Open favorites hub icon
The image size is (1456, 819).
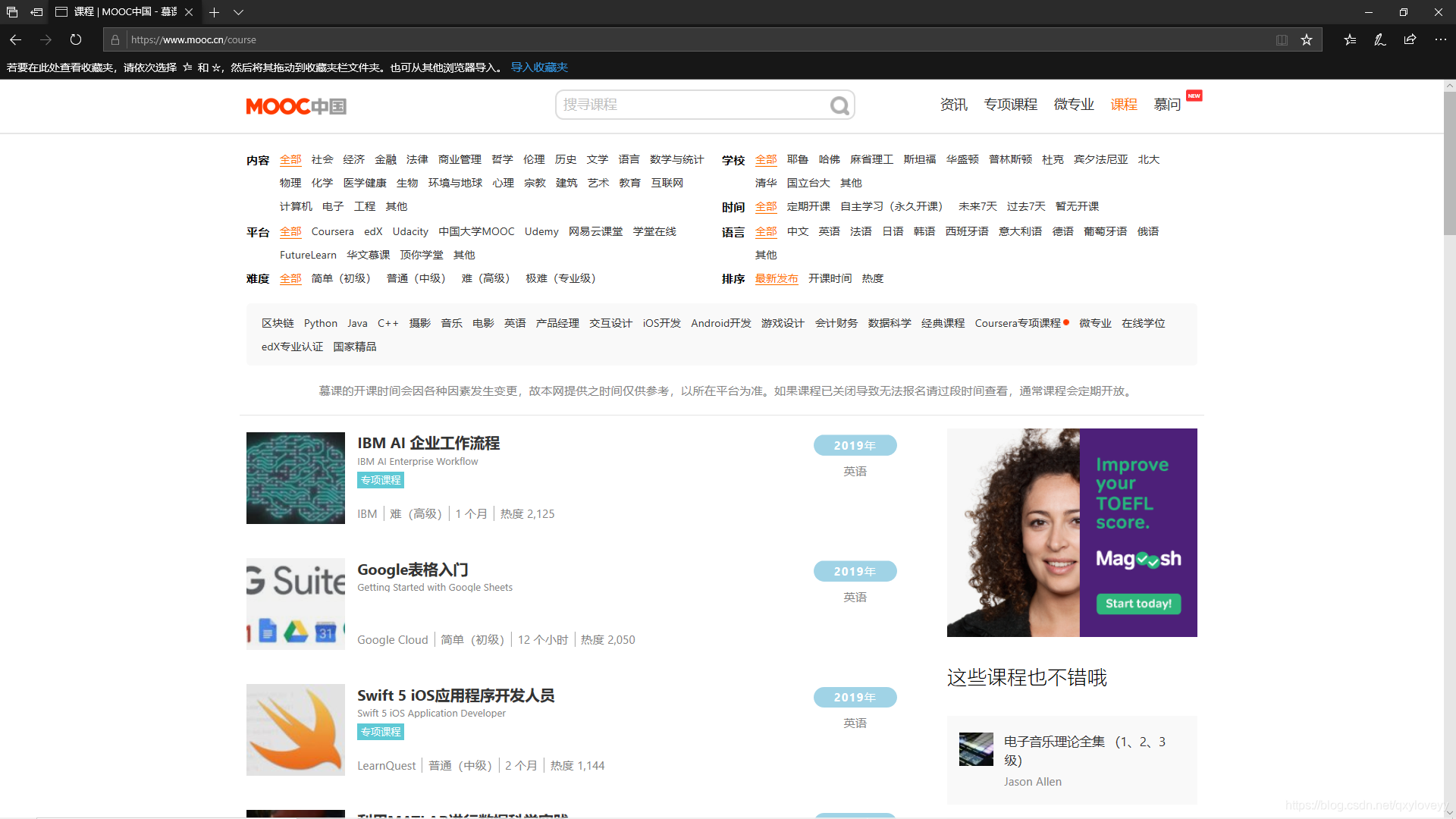click(x=1350, y=39)
